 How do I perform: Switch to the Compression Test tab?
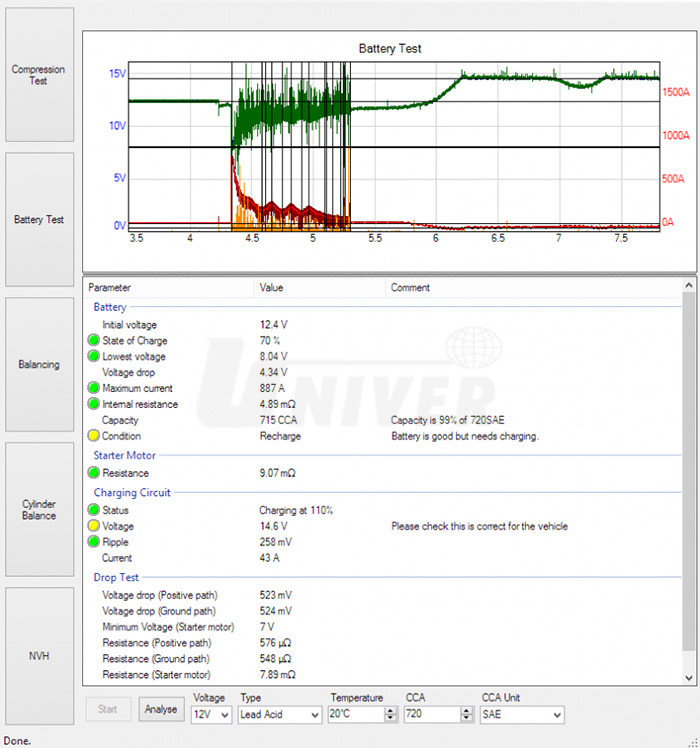click(x=38, y=75)
